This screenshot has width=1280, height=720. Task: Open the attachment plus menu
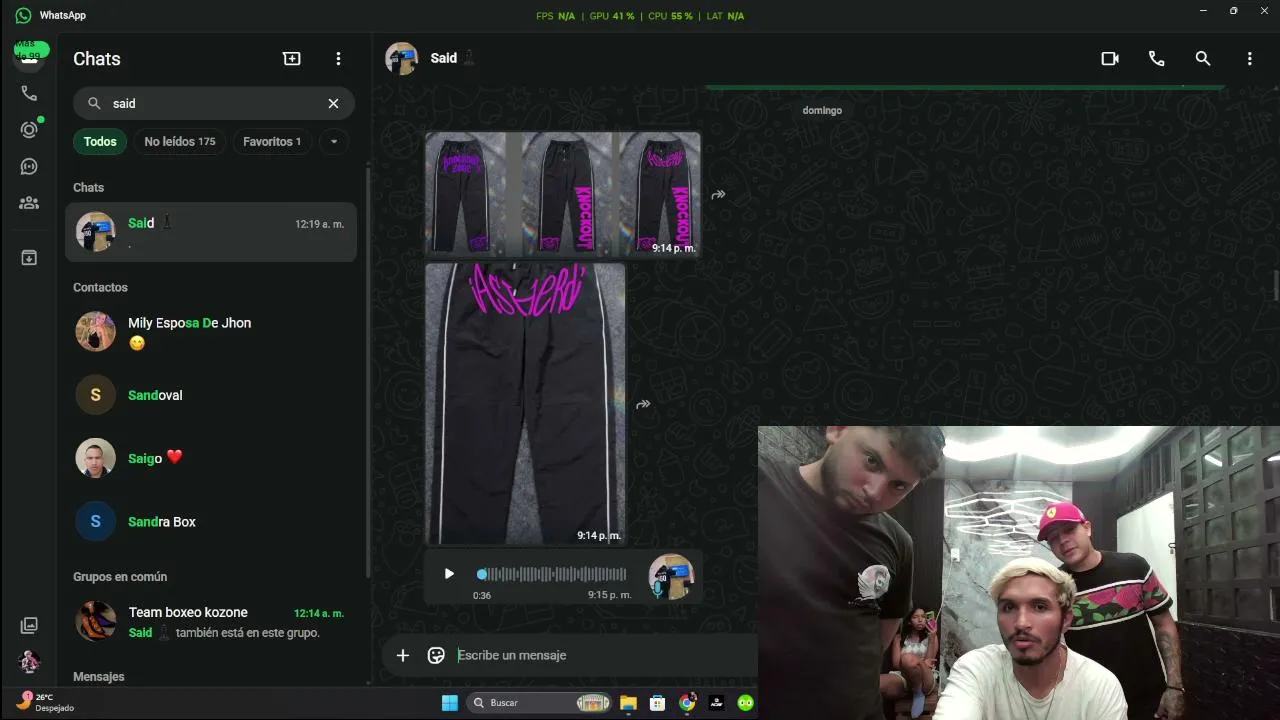coord(403,655)
